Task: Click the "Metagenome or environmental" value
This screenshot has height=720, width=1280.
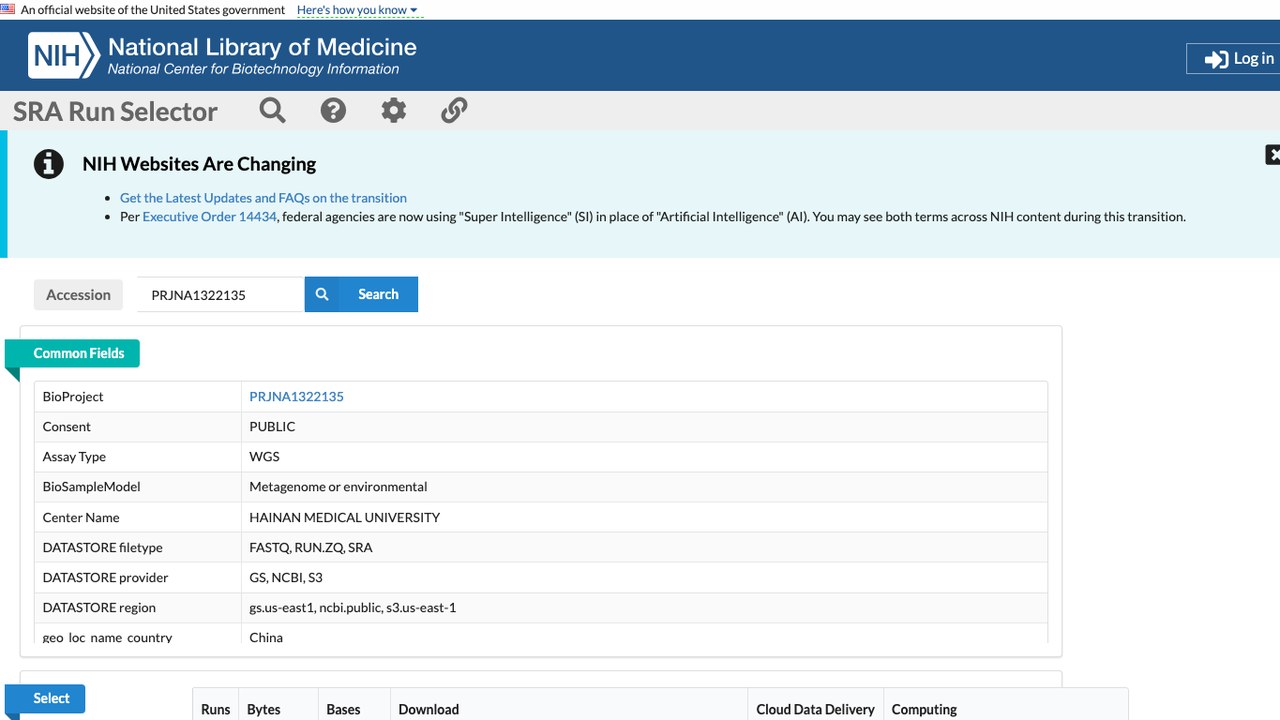Action: click(338, 487)
